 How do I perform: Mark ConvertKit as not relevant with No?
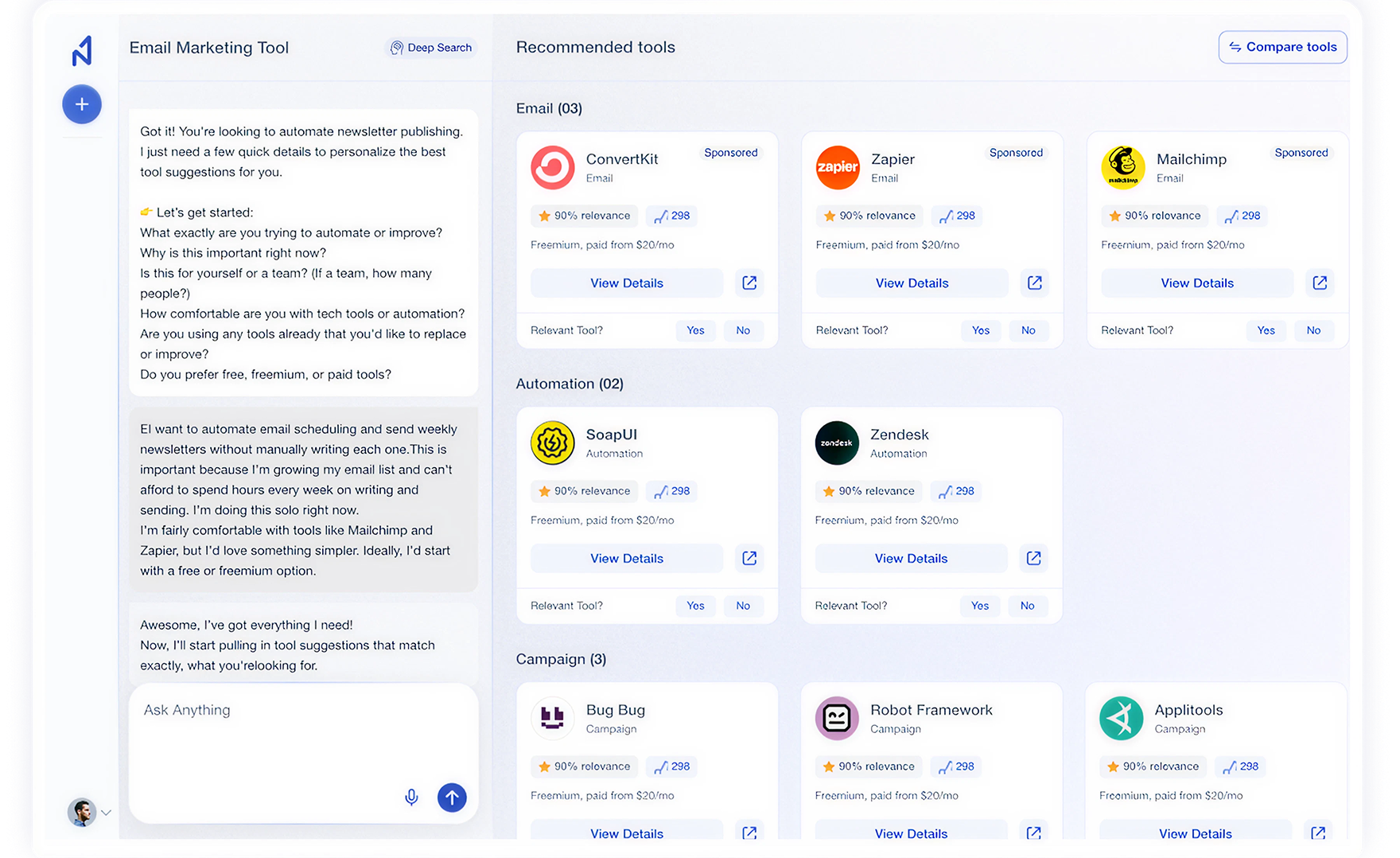(x=743, y=330)
